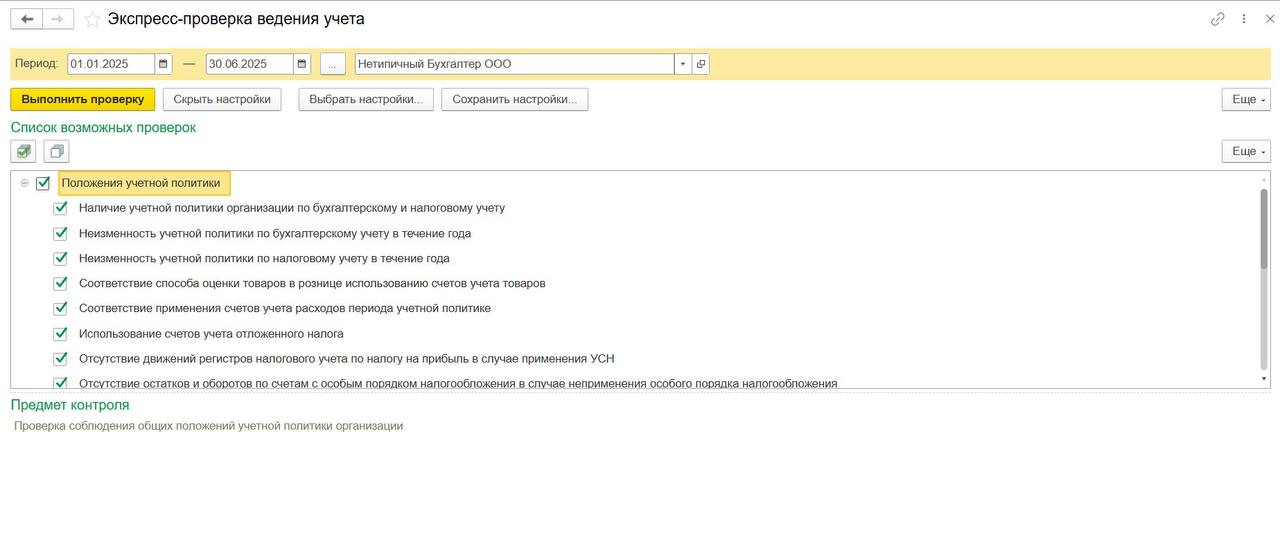Uncheck Неизменность политики по бухгалтерскому учету

pyautogui.click(x=60, y=233)
